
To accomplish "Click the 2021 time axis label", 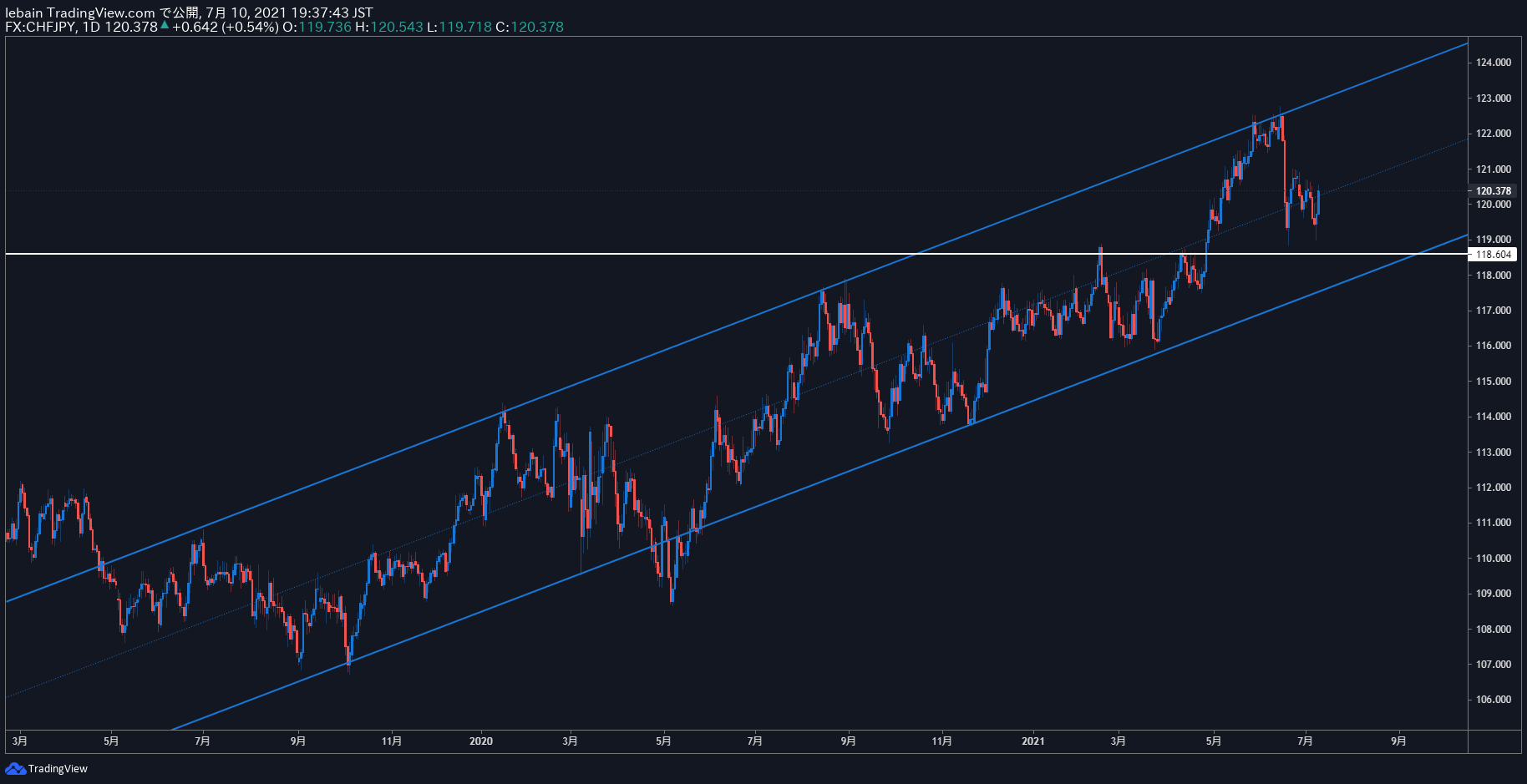I will [x=1033, y=741].
